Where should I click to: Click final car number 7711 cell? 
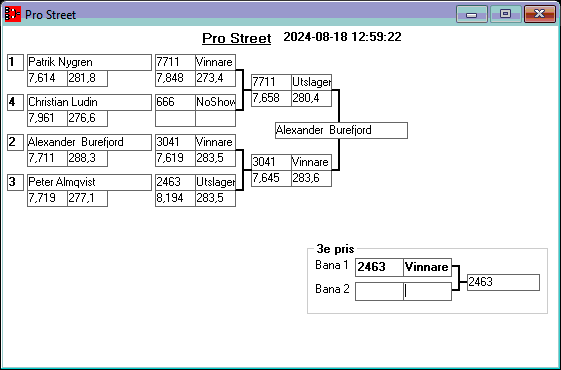tap(271, 82)
